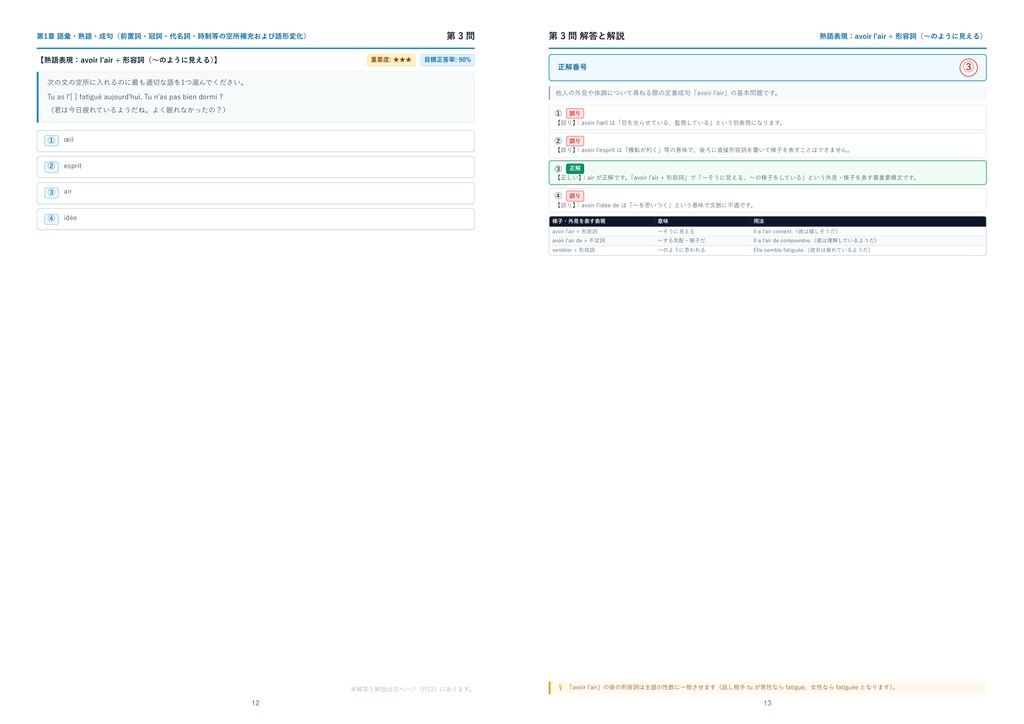Click the Japanese translation （君は今日疲れているようだね…）
The width and height of the screenshot is (1024, 724).
coord(138,110)
